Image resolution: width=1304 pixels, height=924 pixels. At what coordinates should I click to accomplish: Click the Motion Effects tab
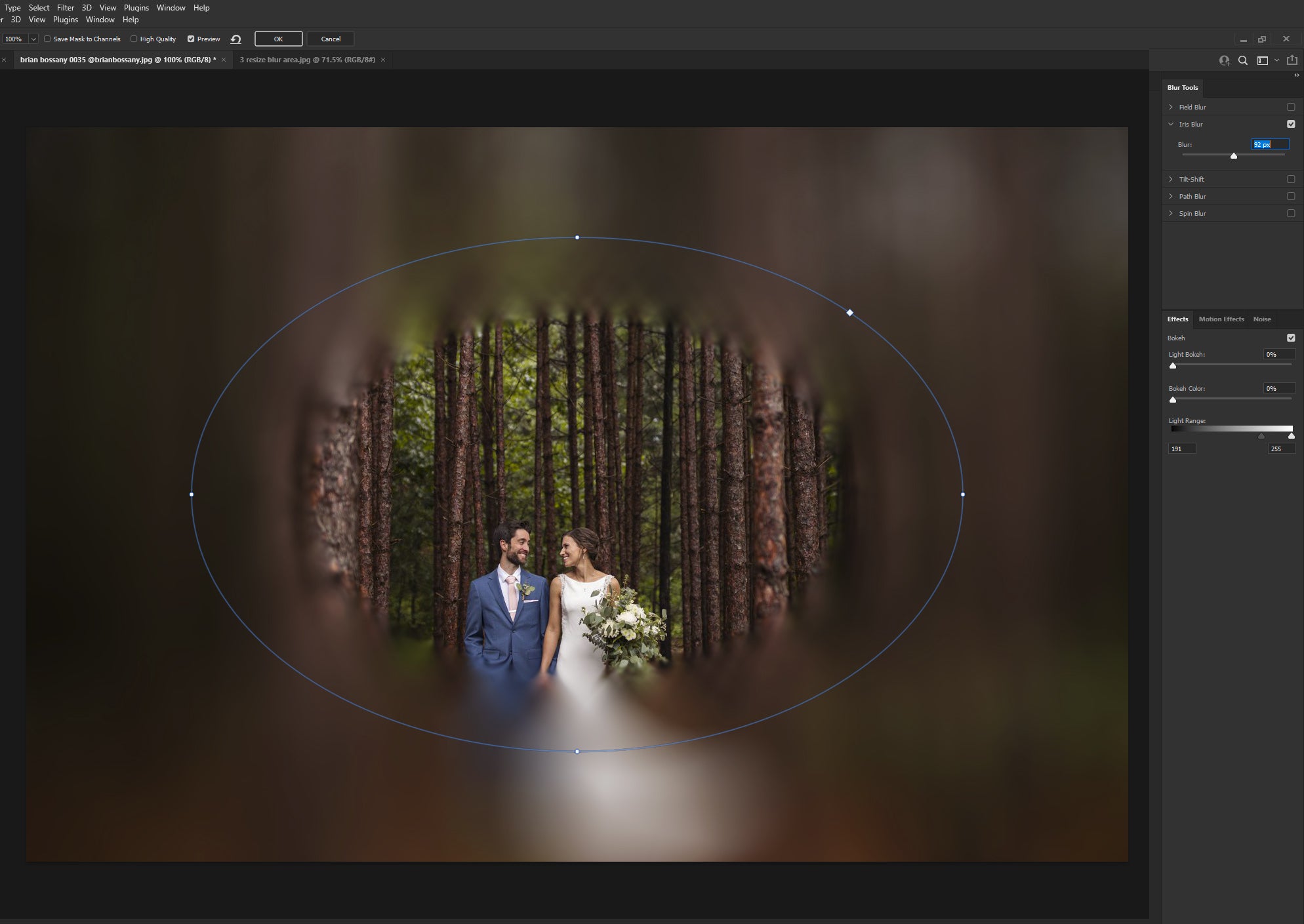coord(1221,318)
